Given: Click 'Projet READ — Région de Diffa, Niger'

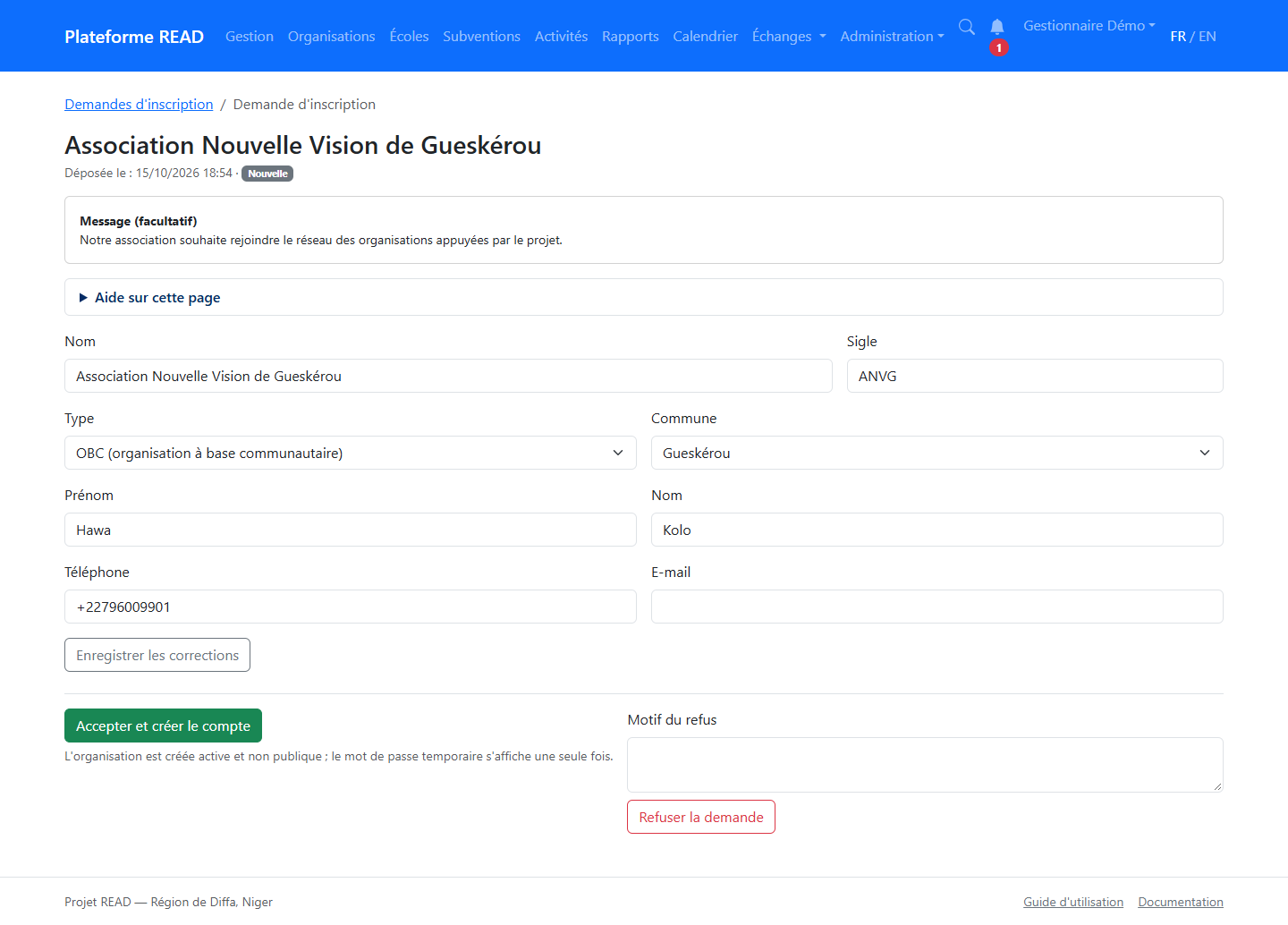Looking at the screenshot, I should (x=168, y=902).
